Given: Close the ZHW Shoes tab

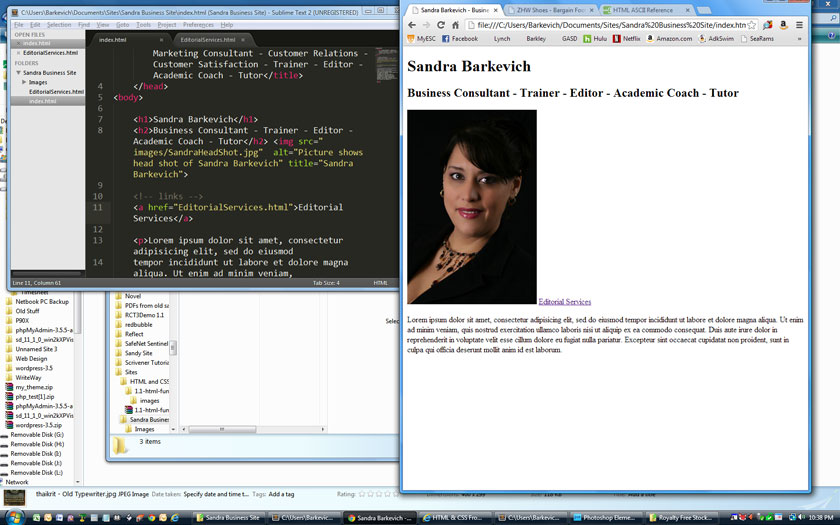Looking at the screenshot, I should (591, 10).
